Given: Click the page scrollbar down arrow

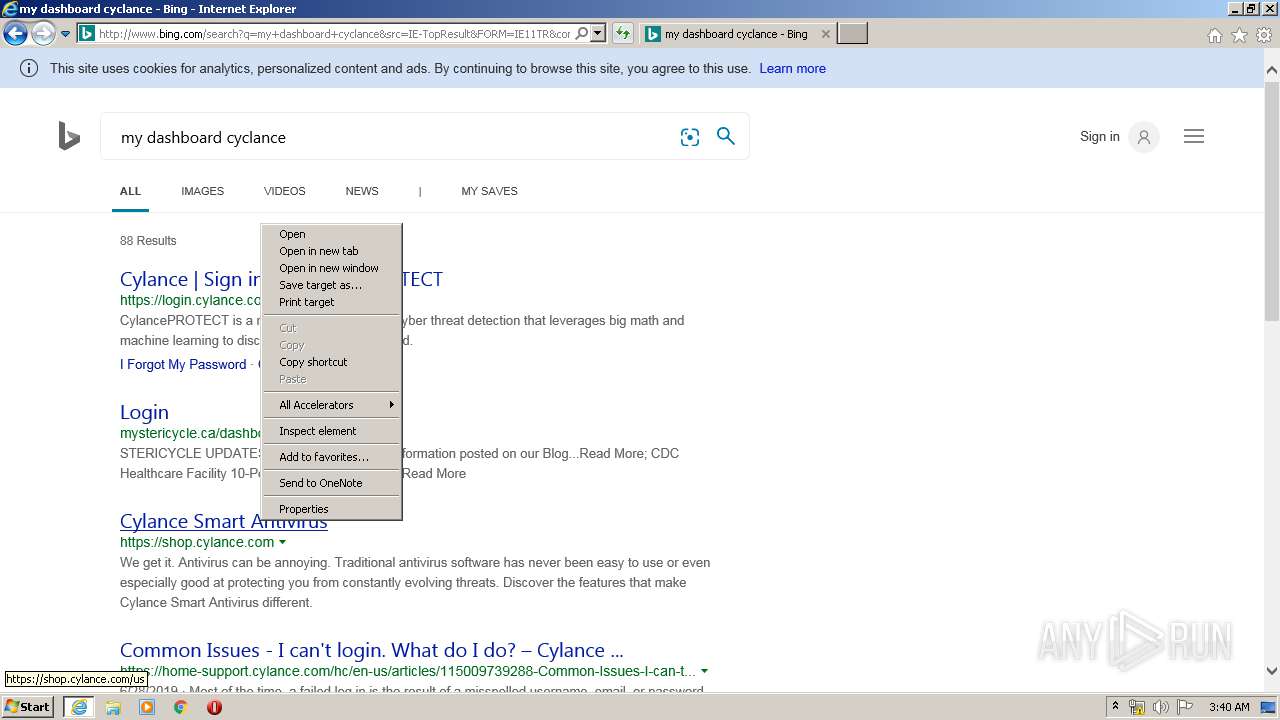Looking at the screenshot, I should [x=1272, y=671].
